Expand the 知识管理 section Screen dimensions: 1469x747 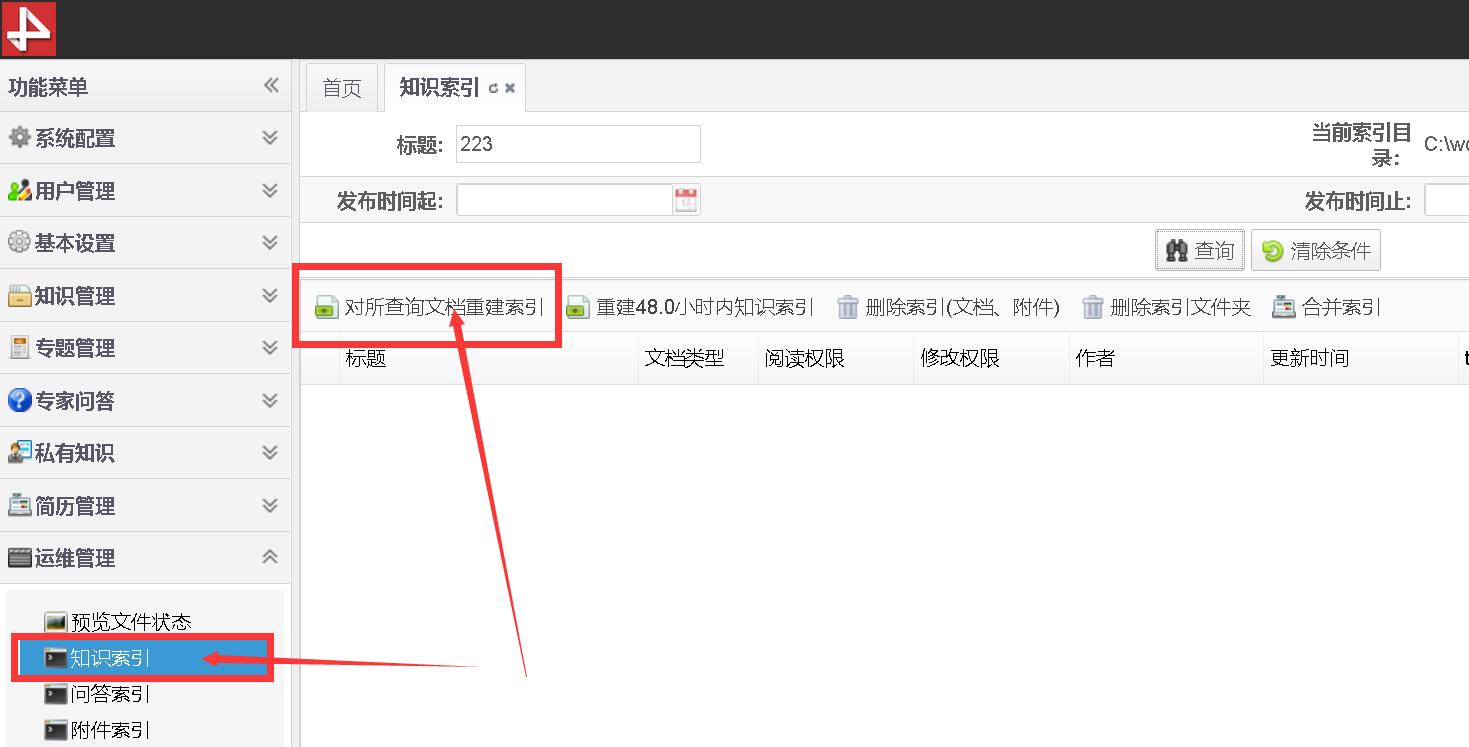pos(269,295)
